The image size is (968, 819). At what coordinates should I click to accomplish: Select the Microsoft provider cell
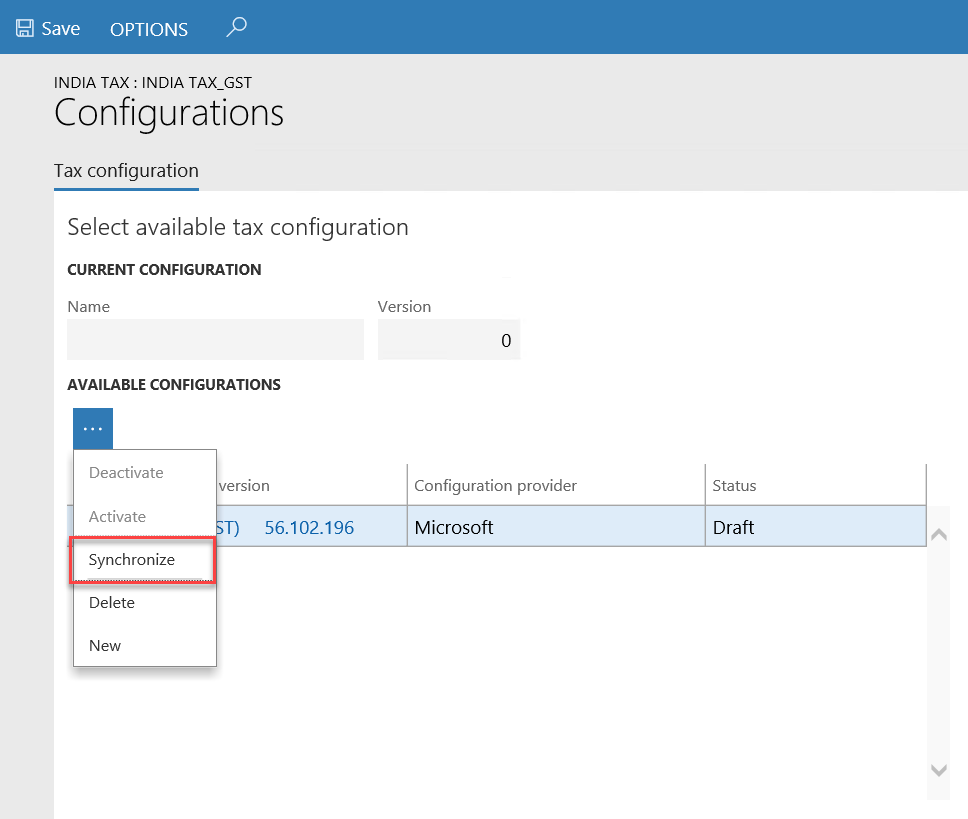556,526
